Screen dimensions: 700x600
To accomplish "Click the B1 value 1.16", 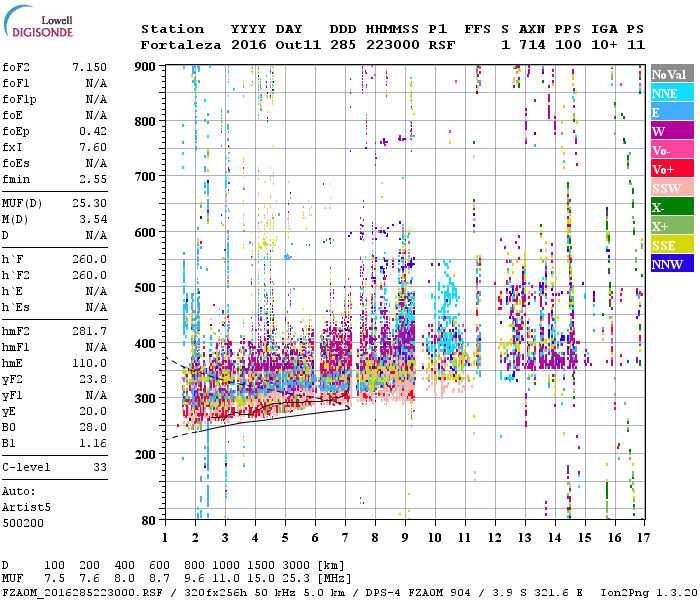I will point(93,443).
